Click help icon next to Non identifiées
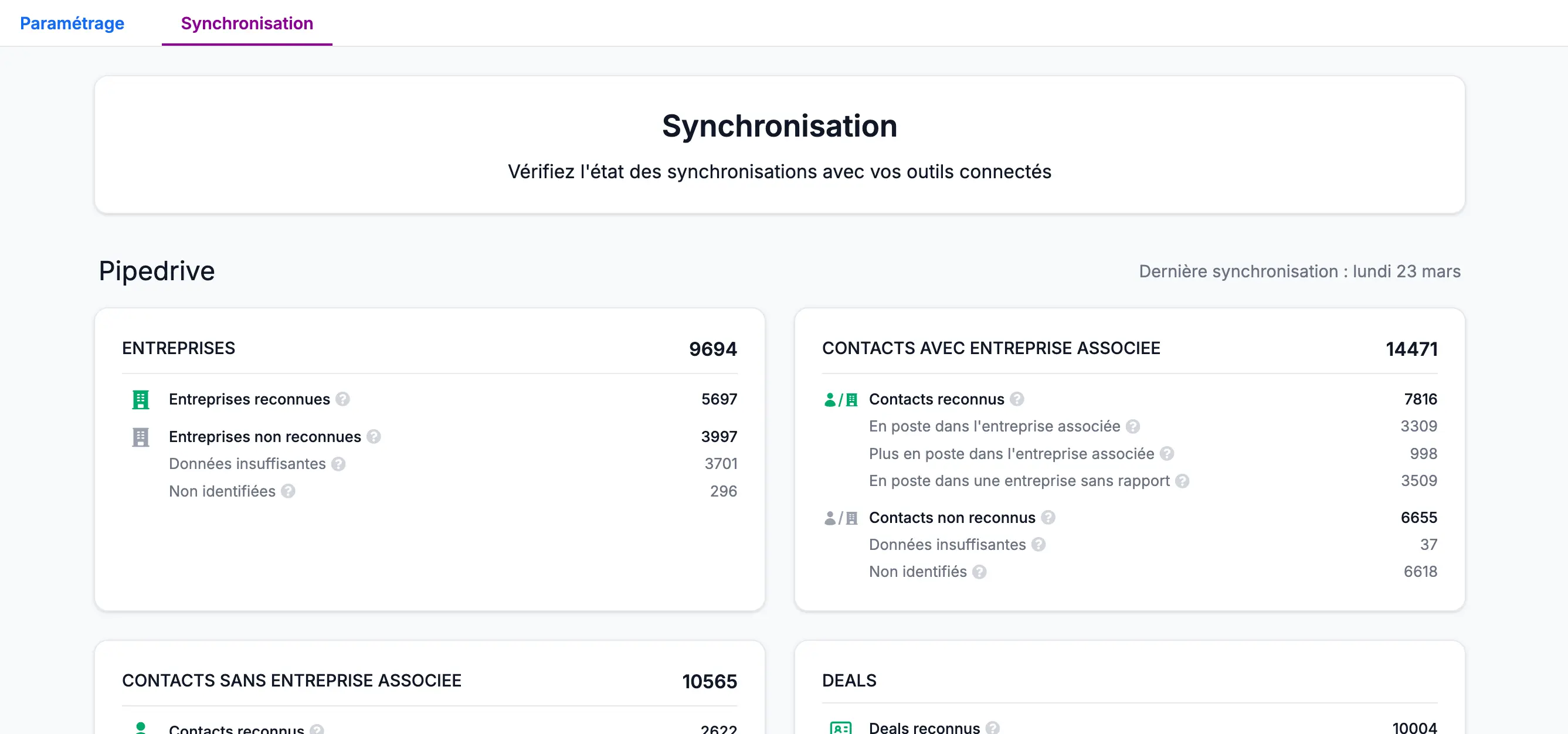The height and width of the screenshot is (734, 1568). point(288,491)
